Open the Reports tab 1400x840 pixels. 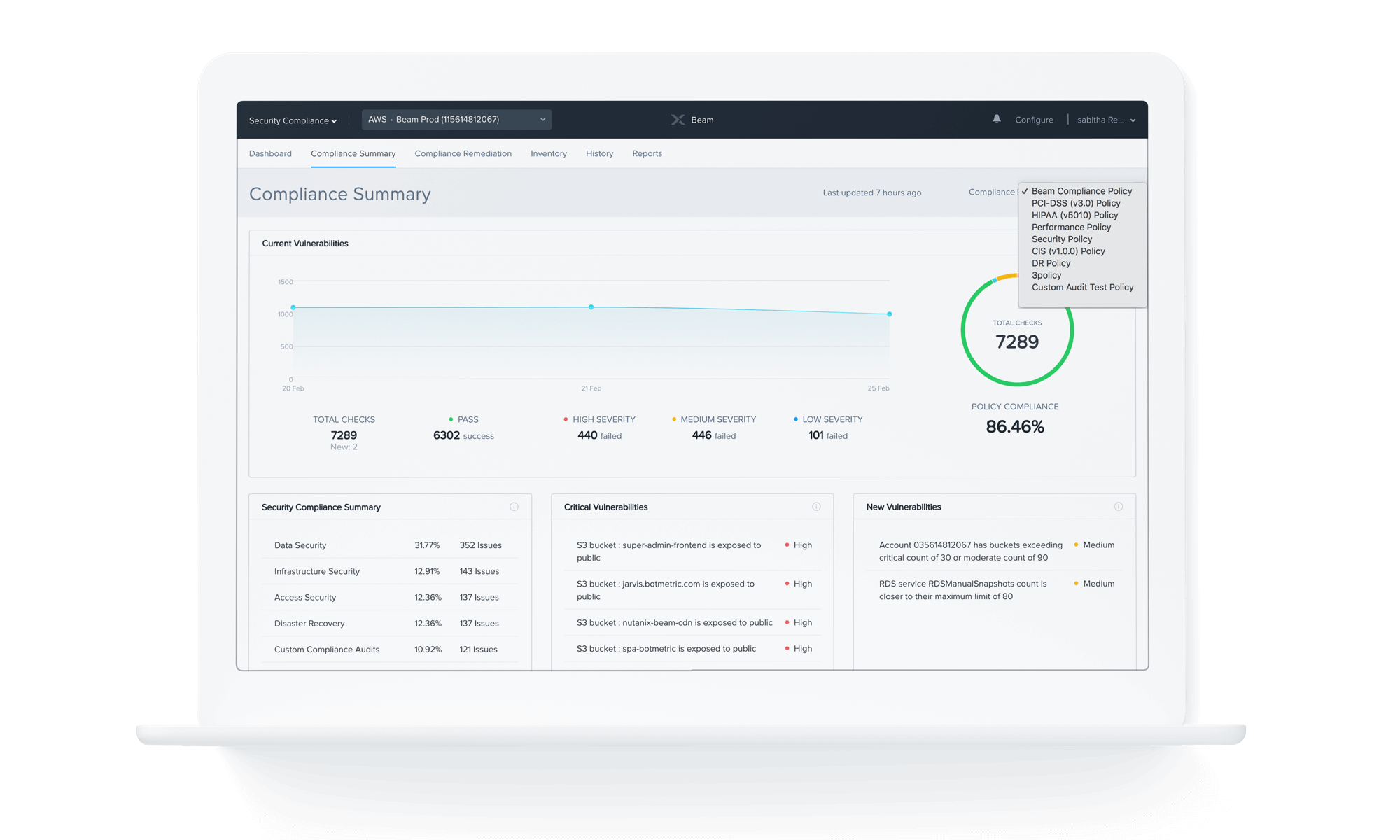tap(647, 153)
